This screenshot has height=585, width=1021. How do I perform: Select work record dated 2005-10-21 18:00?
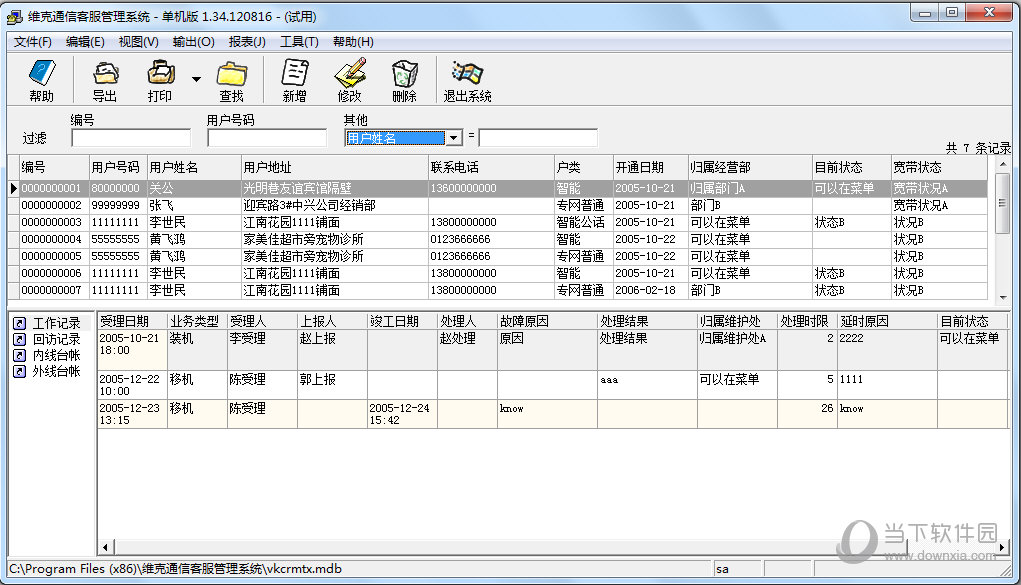point(553,350)
